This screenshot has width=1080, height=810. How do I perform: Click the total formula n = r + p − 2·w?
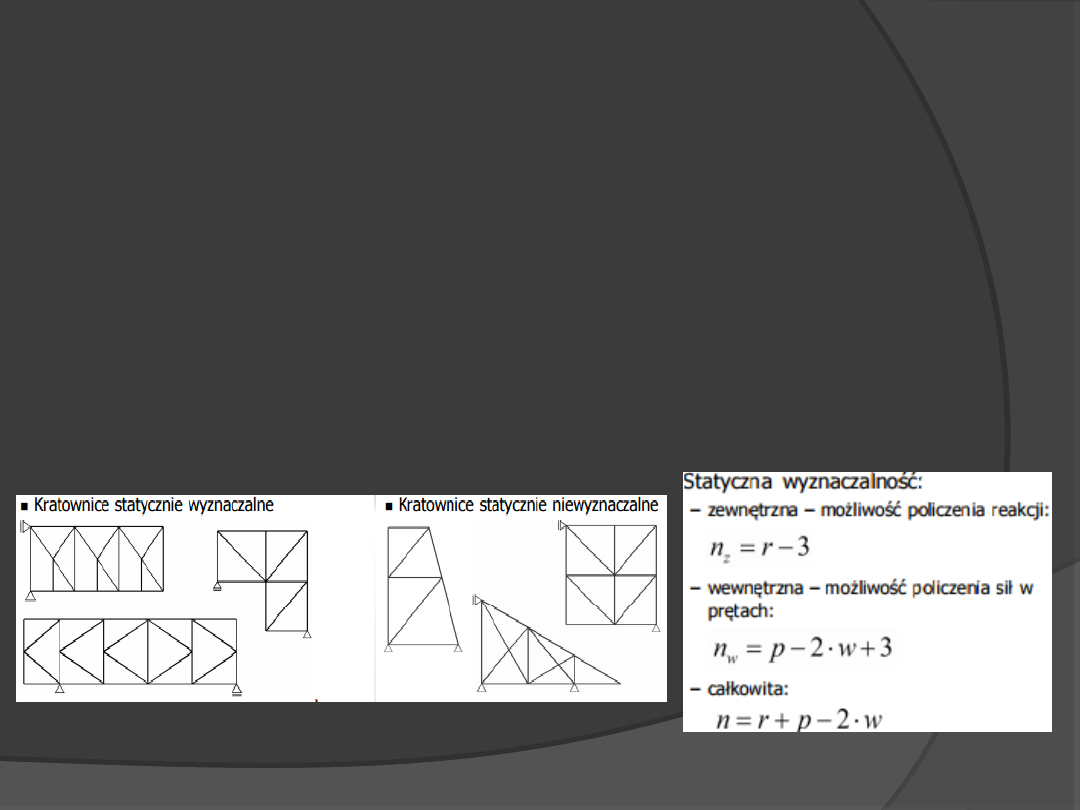click(x=799, y=718)
